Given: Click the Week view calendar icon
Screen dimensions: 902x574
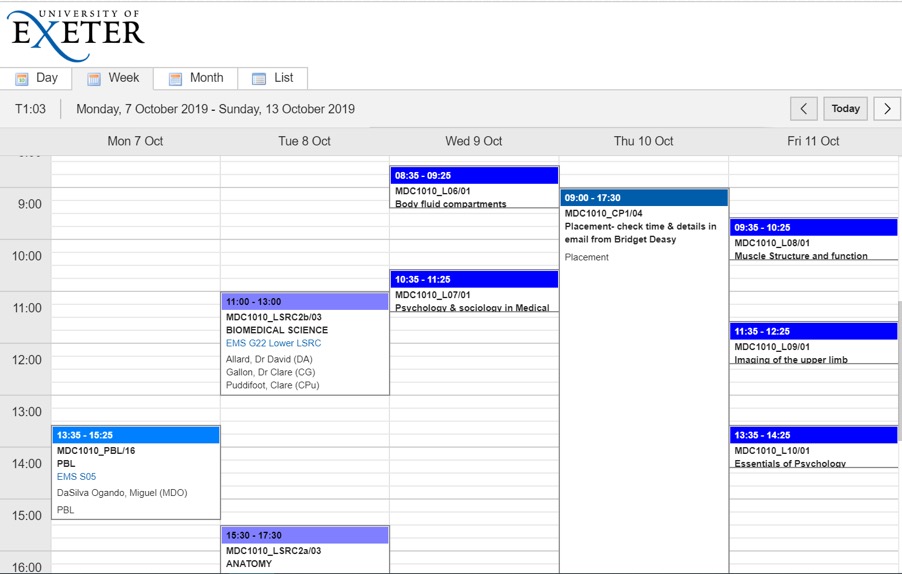Looking at the screenshot, I should pyautogui.click(x=94, y=79).
